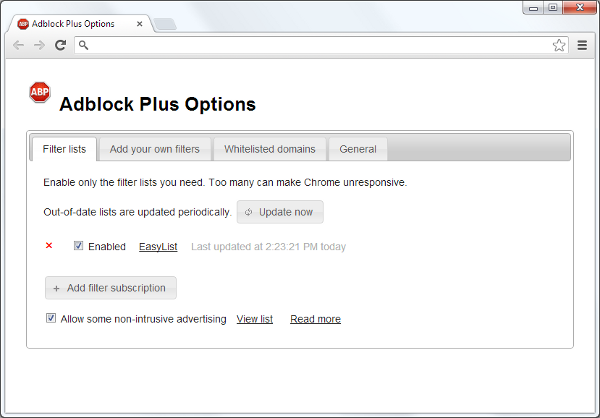Open the Read more link
This screenshot has height=418, width=600.
click(x=315, y=319)
